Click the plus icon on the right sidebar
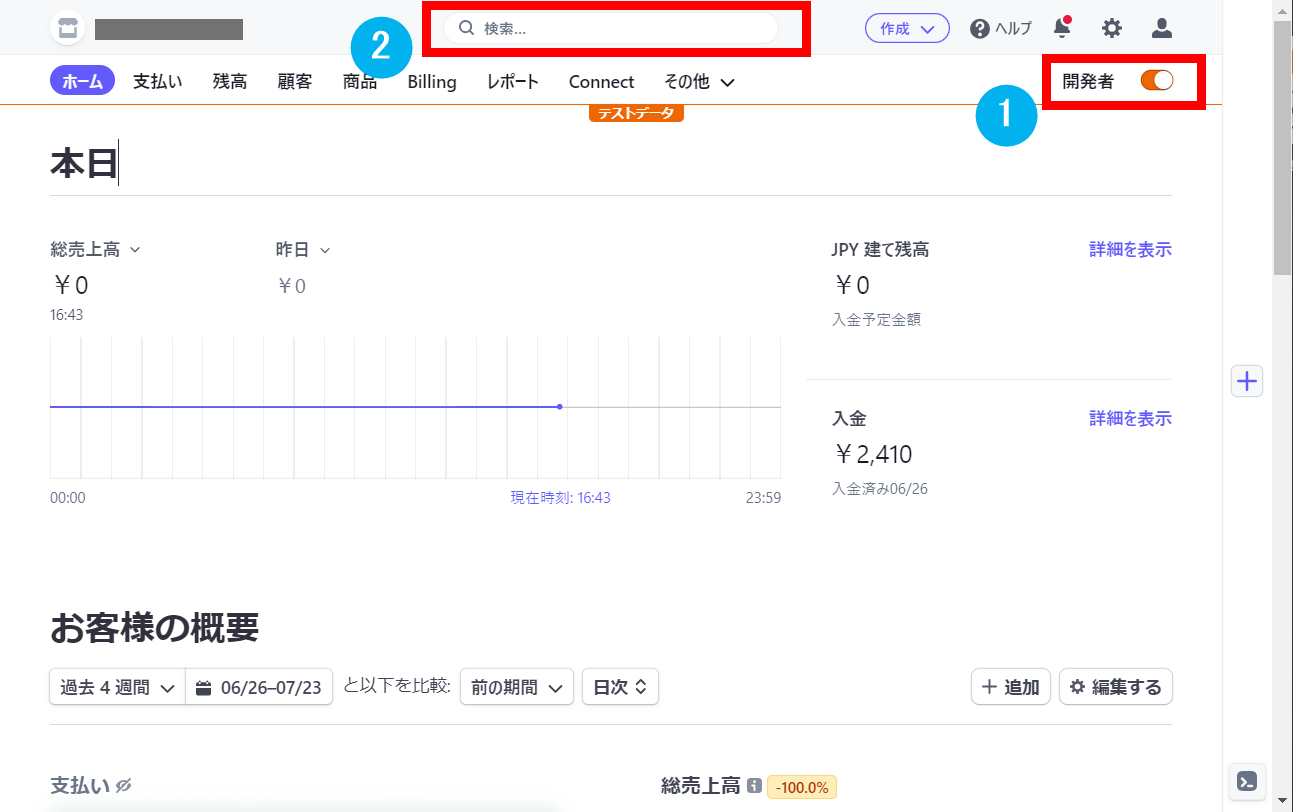 point(1247,381)
